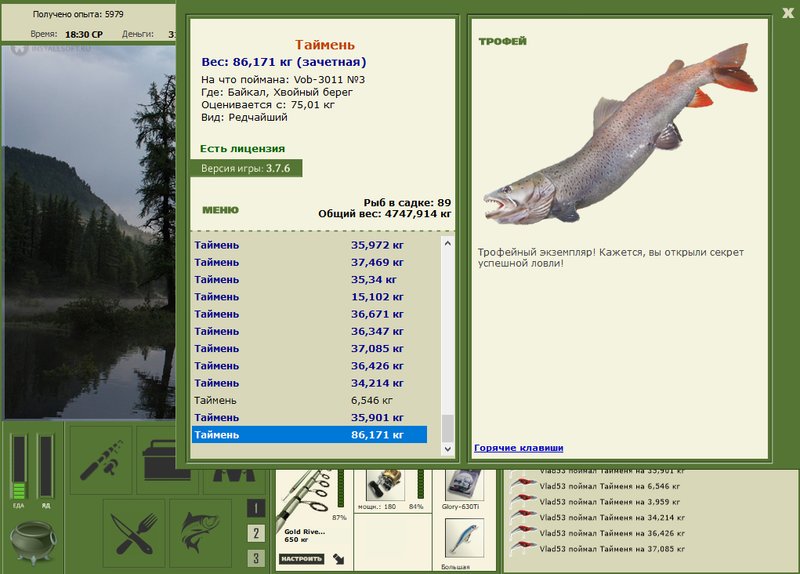Image resolution: width=800 pixels, height=574 pixels.
Task: Click the diagonal arrow icon beside НАСТРОИТЬ
Action: tap(339, 559)
